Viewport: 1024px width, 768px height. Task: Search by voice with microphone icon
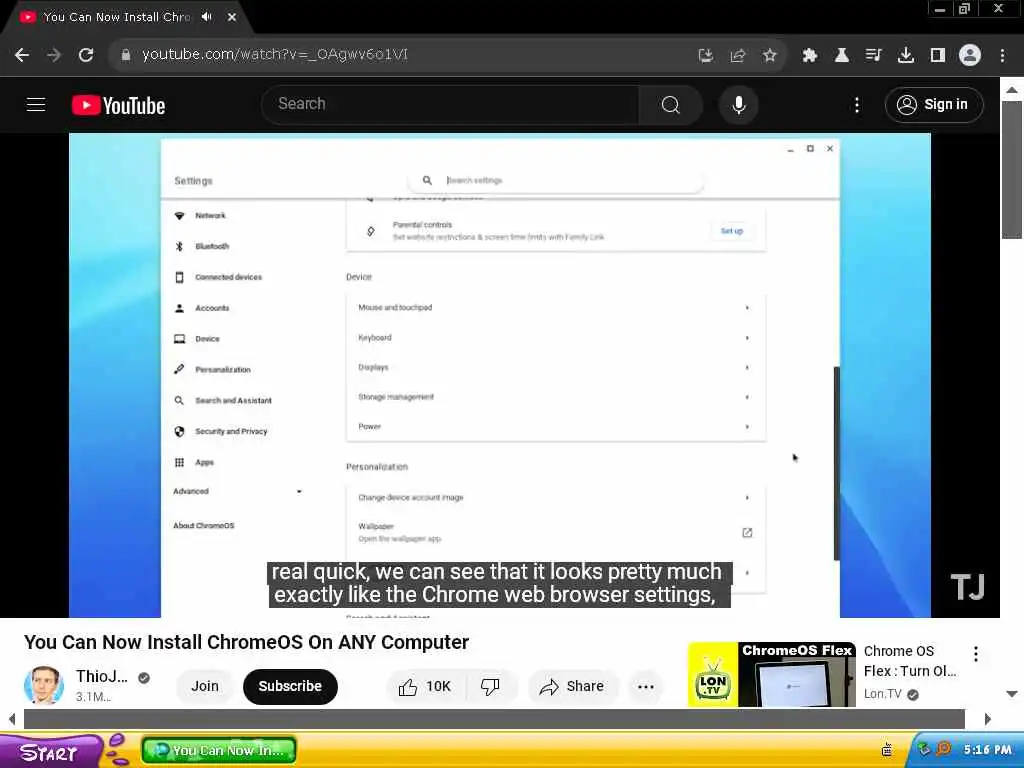click(739, 104)
